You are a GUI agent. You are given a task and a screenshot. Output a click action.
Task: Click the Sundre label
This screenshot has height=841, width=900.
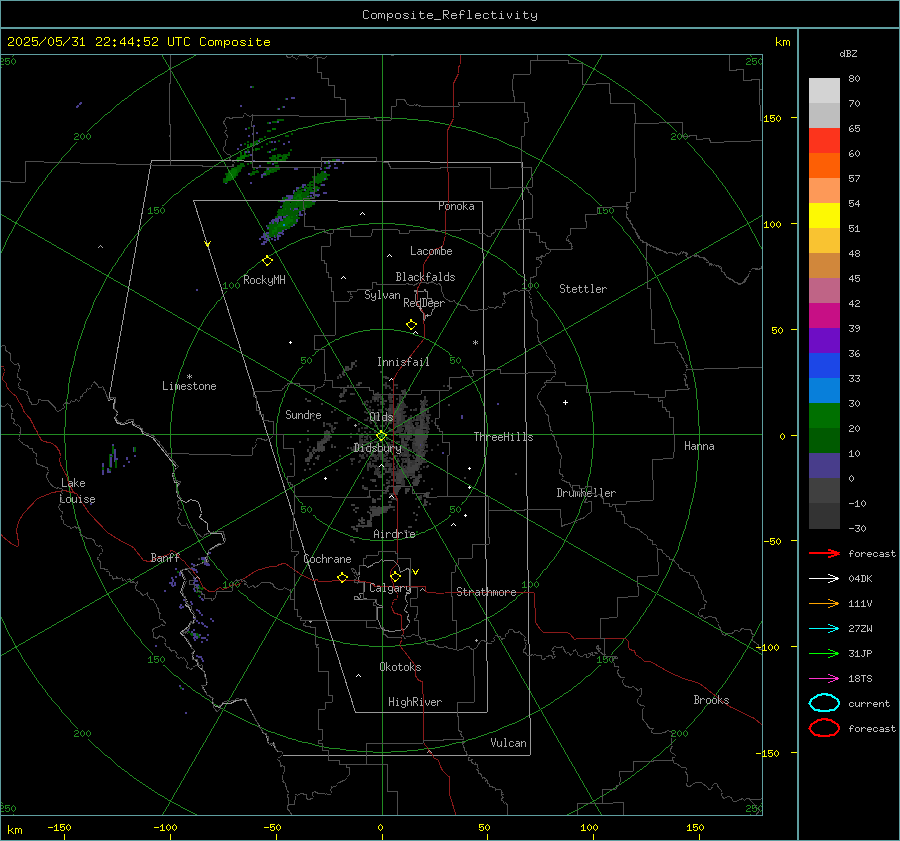click(x=303, y=414)
